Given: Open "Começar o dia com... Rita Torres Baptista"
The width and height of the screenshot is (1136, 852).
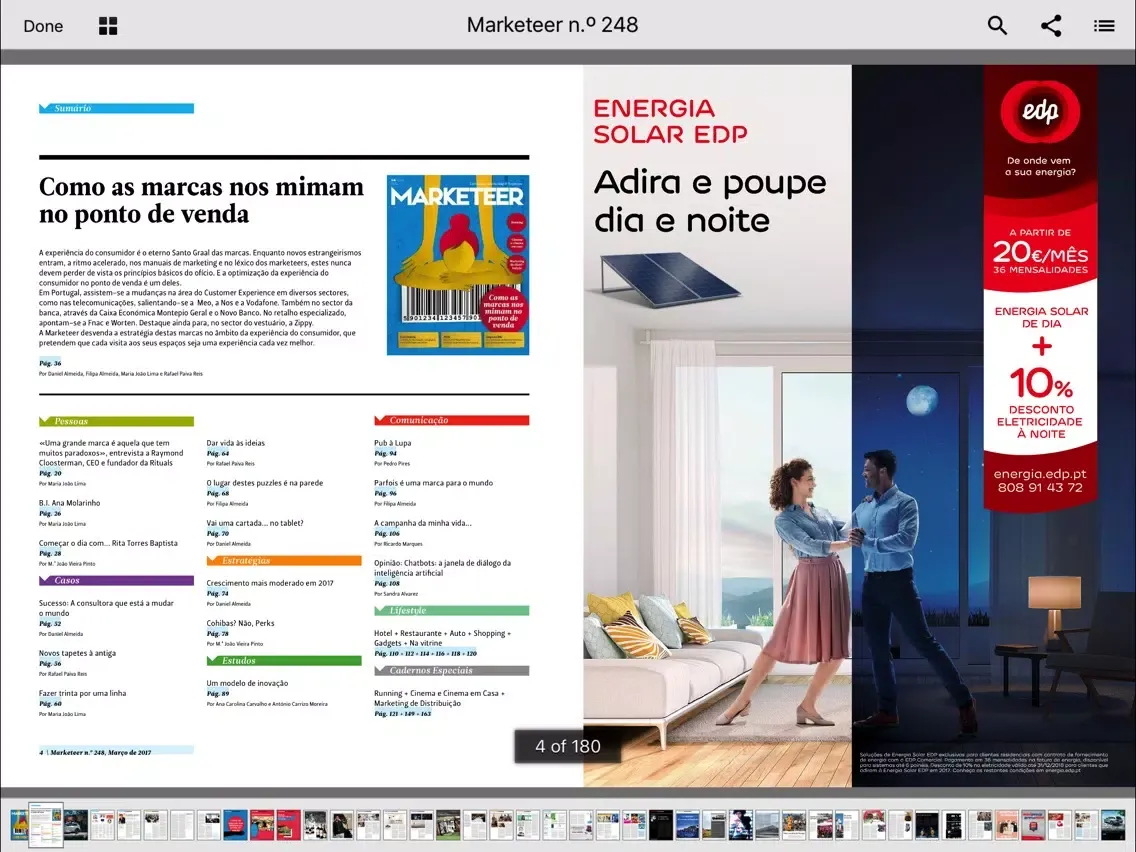Looking at the screenshot, I should (108, 543).
